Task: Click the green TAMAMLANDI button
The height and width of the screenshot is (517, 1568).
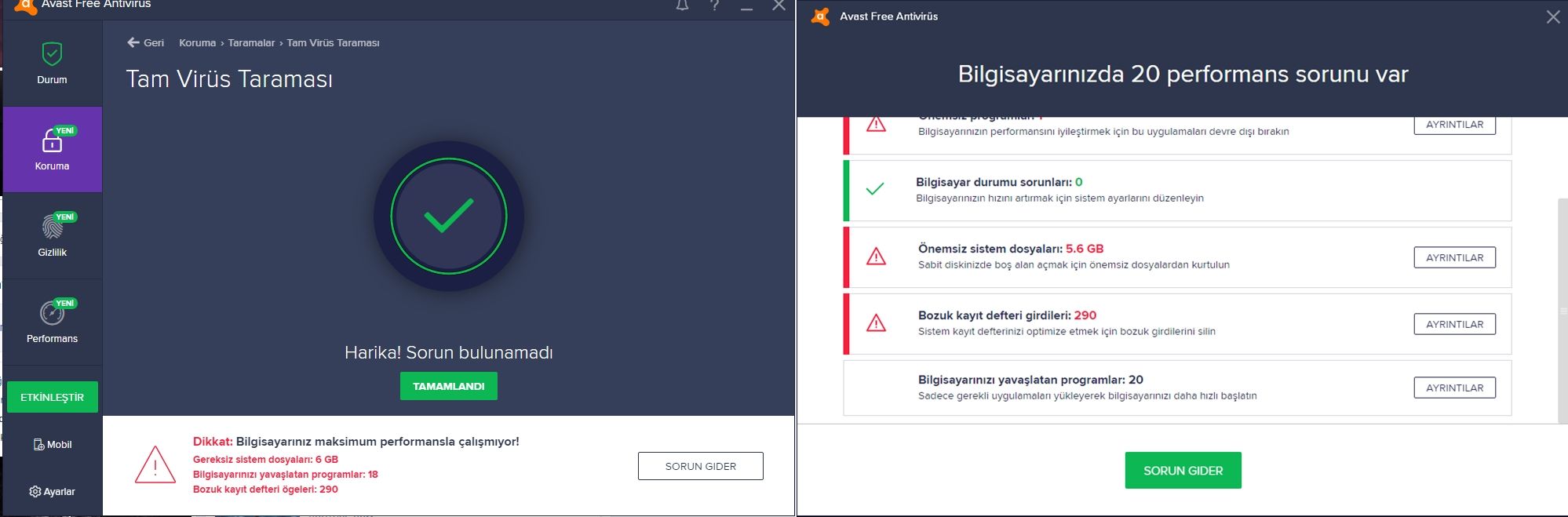Action: click(449, 386)
